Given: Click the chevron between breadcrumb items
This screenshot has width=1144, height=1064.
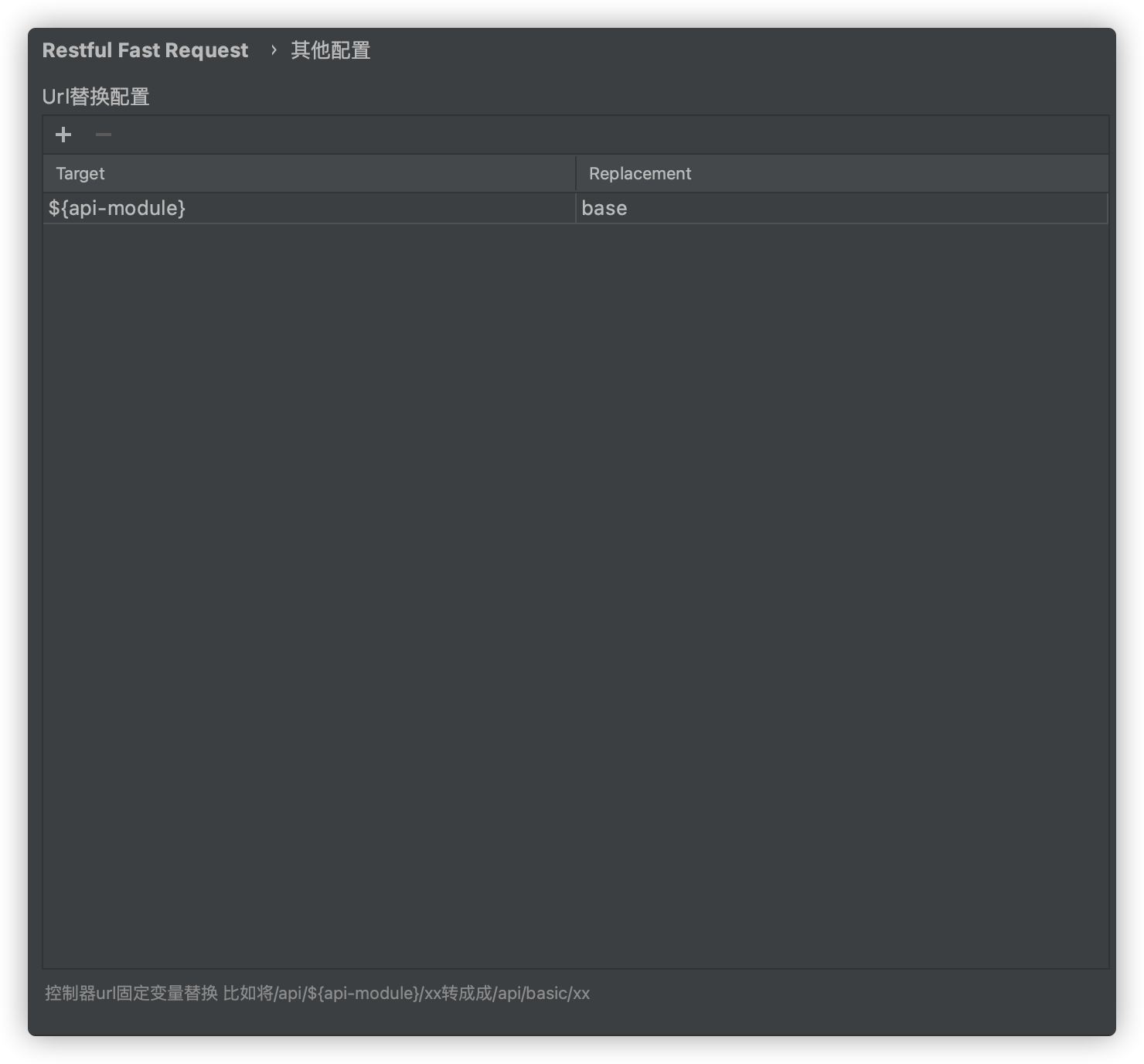Looking at the screenshot, I should pyautogui.click(x=273, y=49).
